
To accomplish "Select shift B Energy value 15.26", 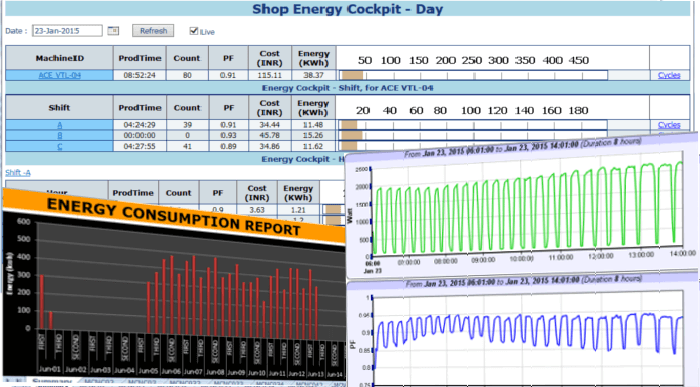I will pyautogui.click(x=313, y=135).
